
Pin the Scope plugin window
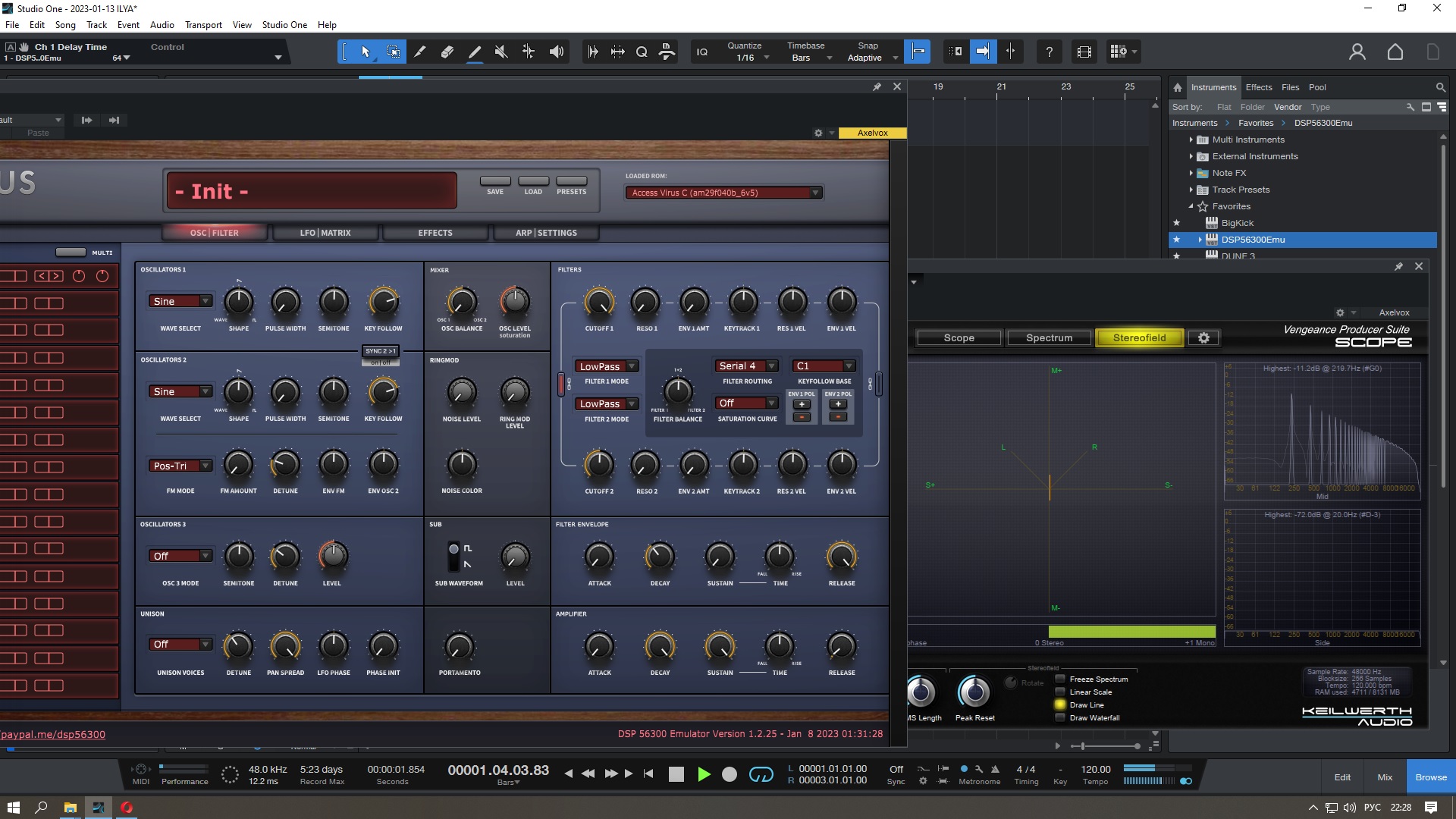[1398, 266]
